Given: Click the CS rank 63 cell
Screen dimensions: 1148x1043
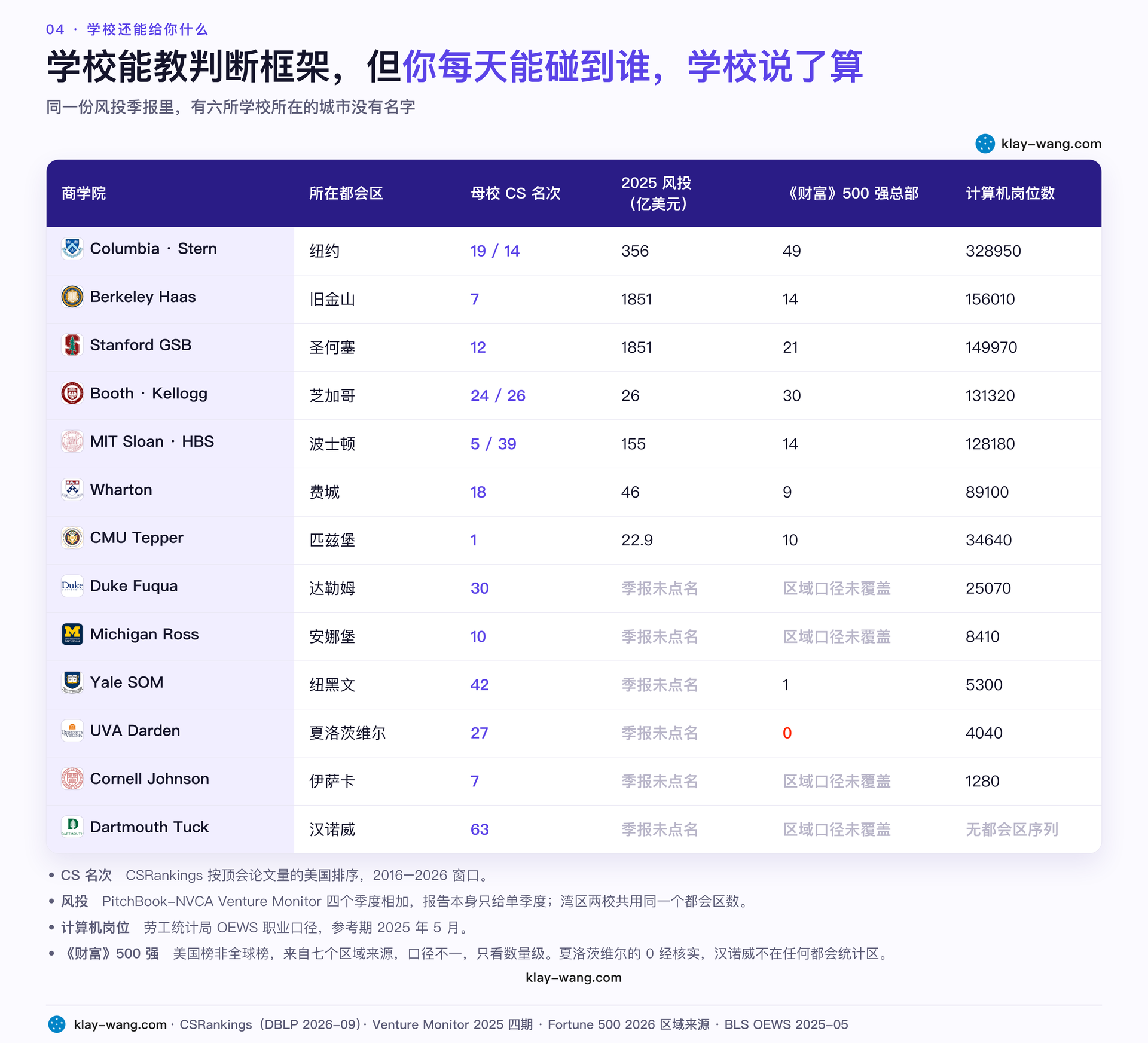Looking at the screenshot, I should [x=480, y=829].
